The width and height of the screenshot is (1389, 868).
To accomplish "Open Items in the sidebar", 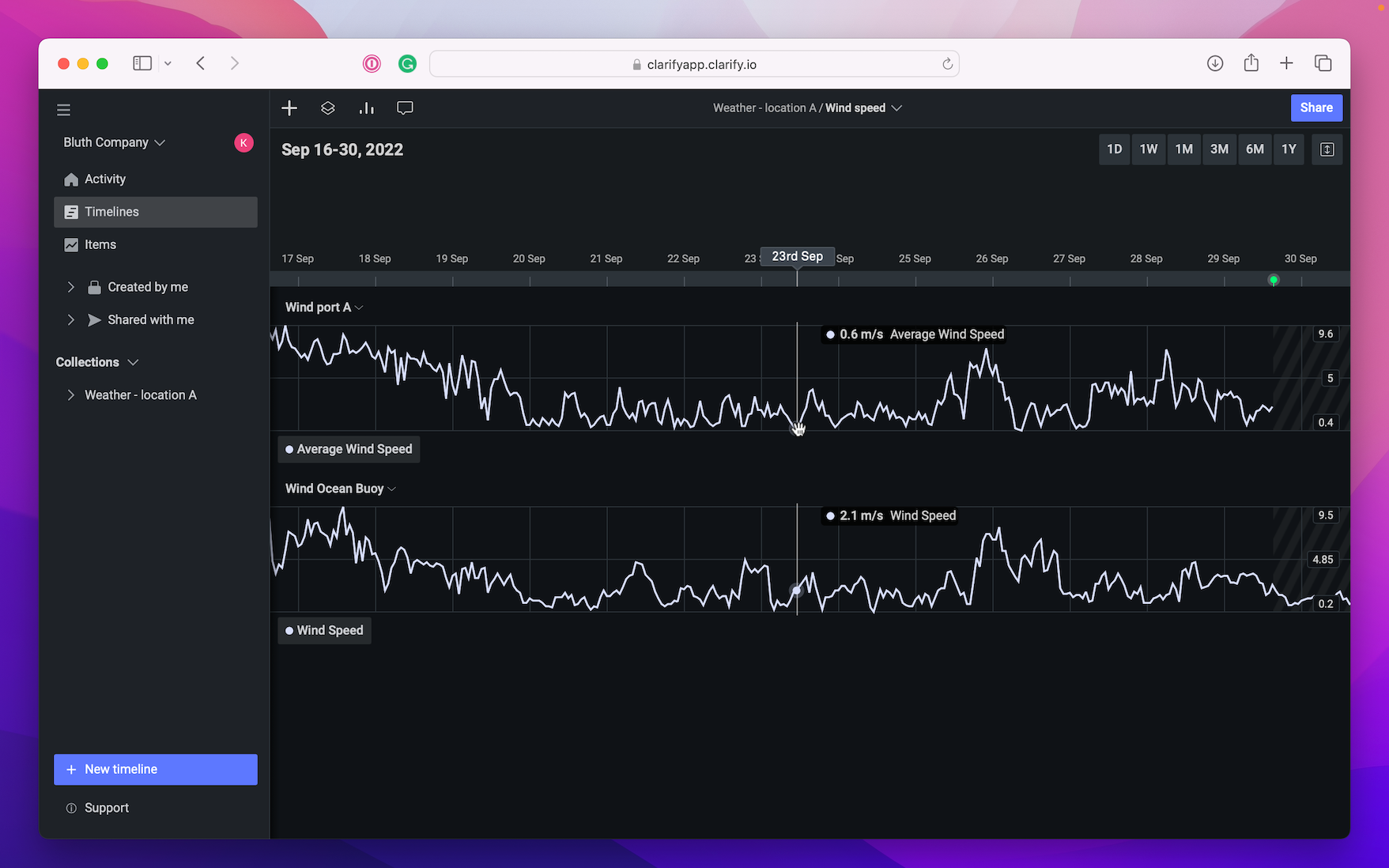I will coord(100,245).
